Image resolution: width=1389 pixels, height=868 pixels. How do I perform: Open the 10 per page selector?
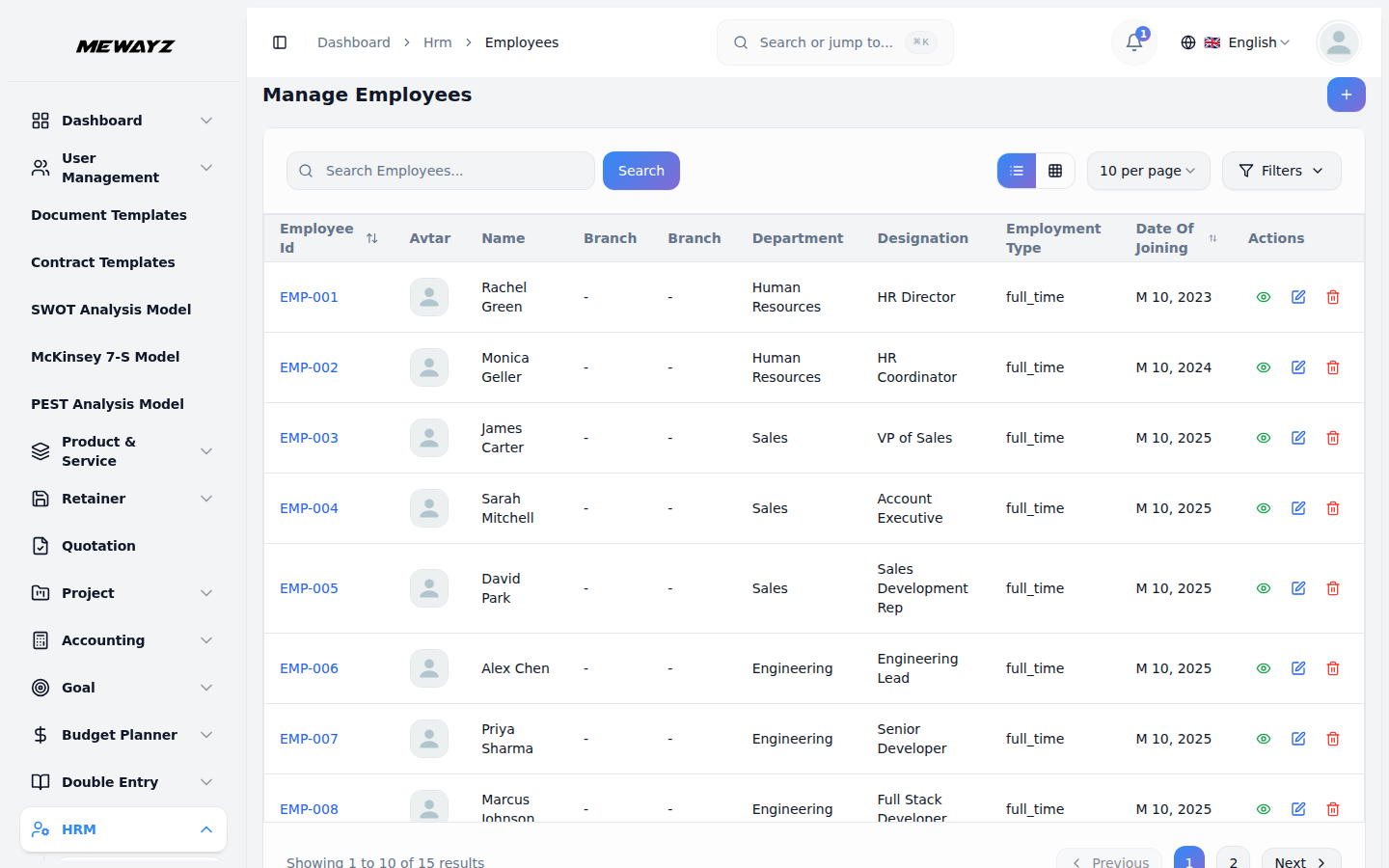[x=1148, y=170]
